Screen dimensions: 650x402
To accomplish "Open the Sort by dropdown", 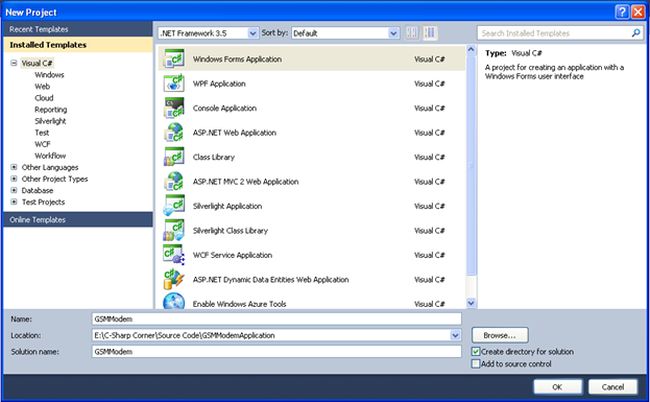I will click(393, 33).
